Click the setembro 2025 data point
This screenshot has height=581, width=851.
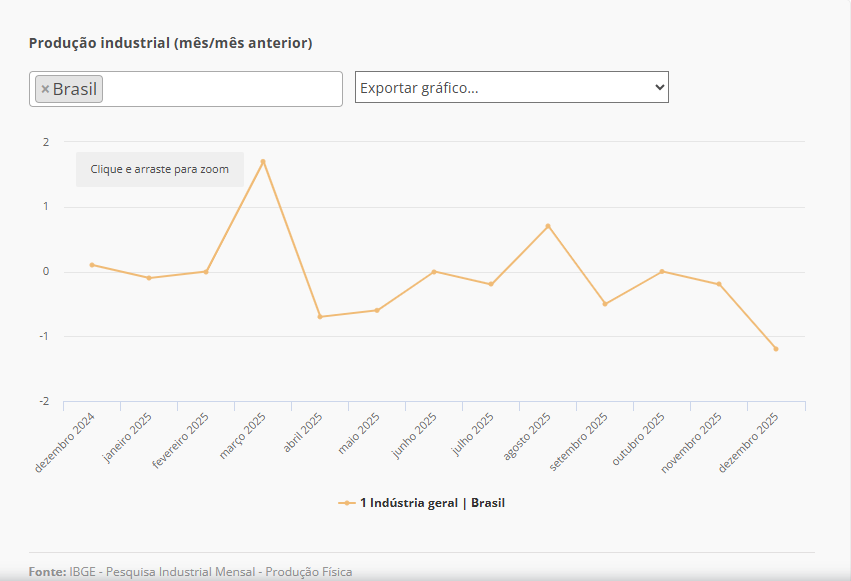(x=605, y=304)
